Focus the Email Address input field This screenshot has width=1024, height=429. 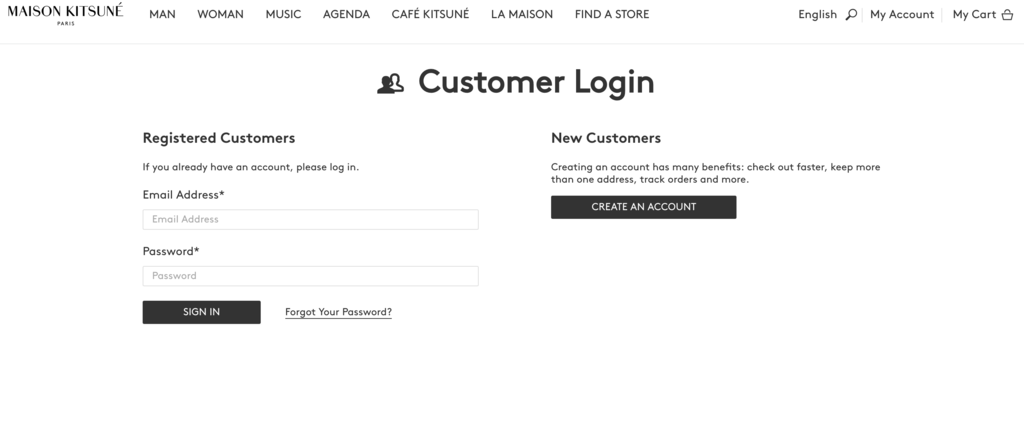(x=310, y=219)
